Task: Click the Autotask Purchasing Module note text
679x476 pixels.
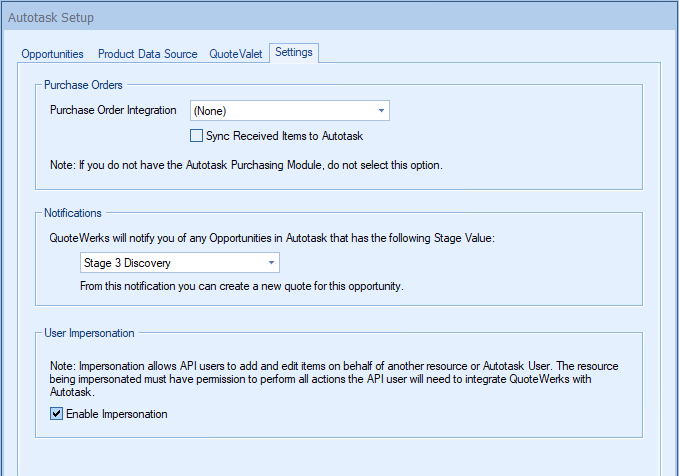Action: tap(246, 164)
